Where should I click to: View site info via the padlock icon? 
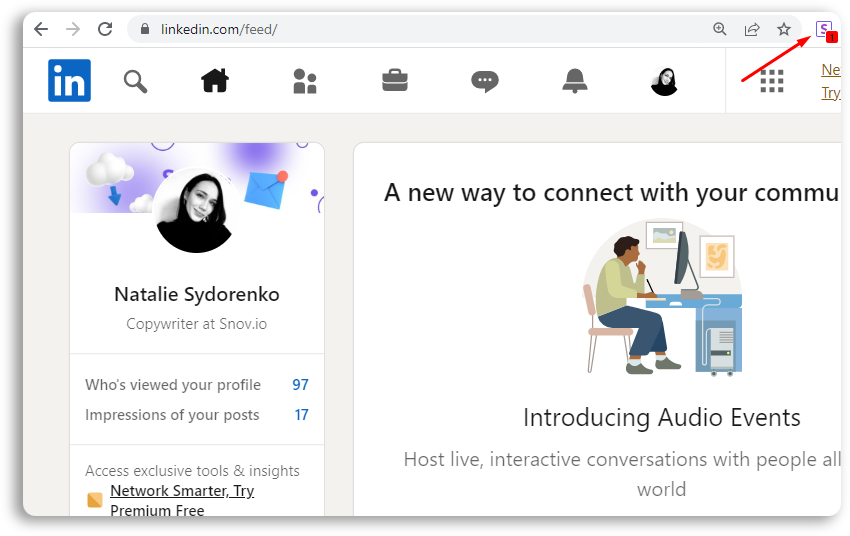(145, 29)
